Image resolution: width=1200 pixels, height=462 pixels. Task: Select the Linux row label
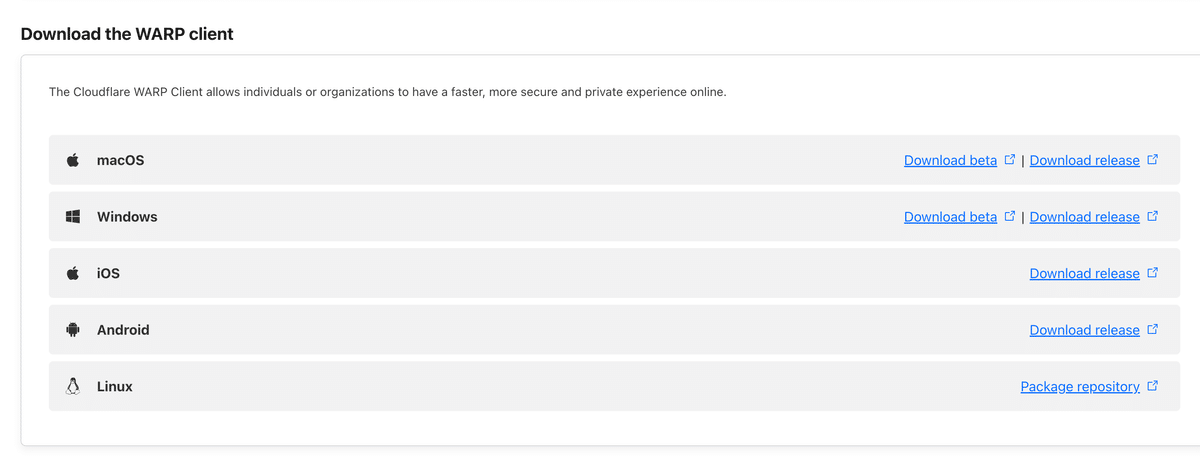click(115, 386)
